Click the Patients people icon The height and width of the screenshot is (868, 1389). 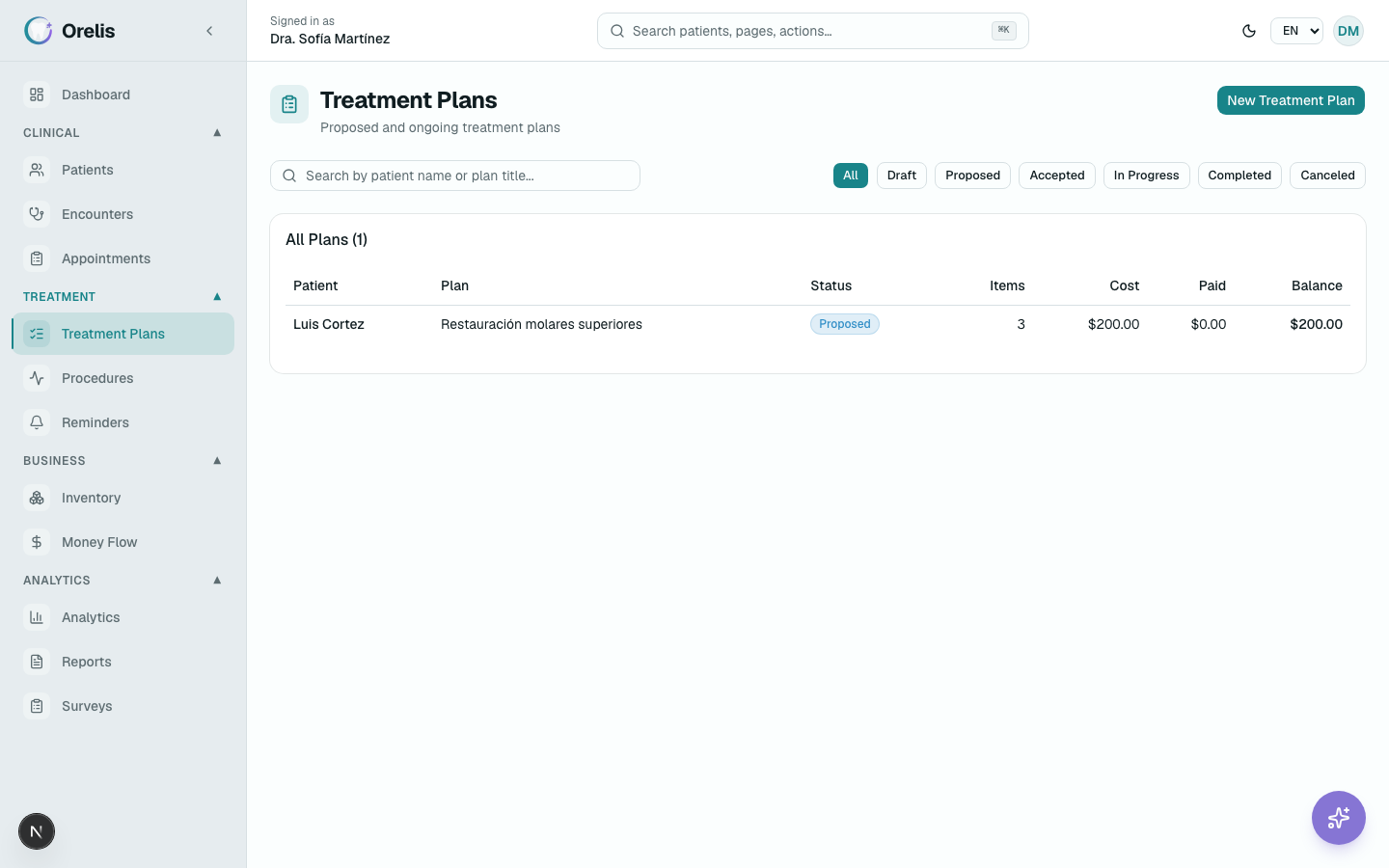(x=37, y=170)
